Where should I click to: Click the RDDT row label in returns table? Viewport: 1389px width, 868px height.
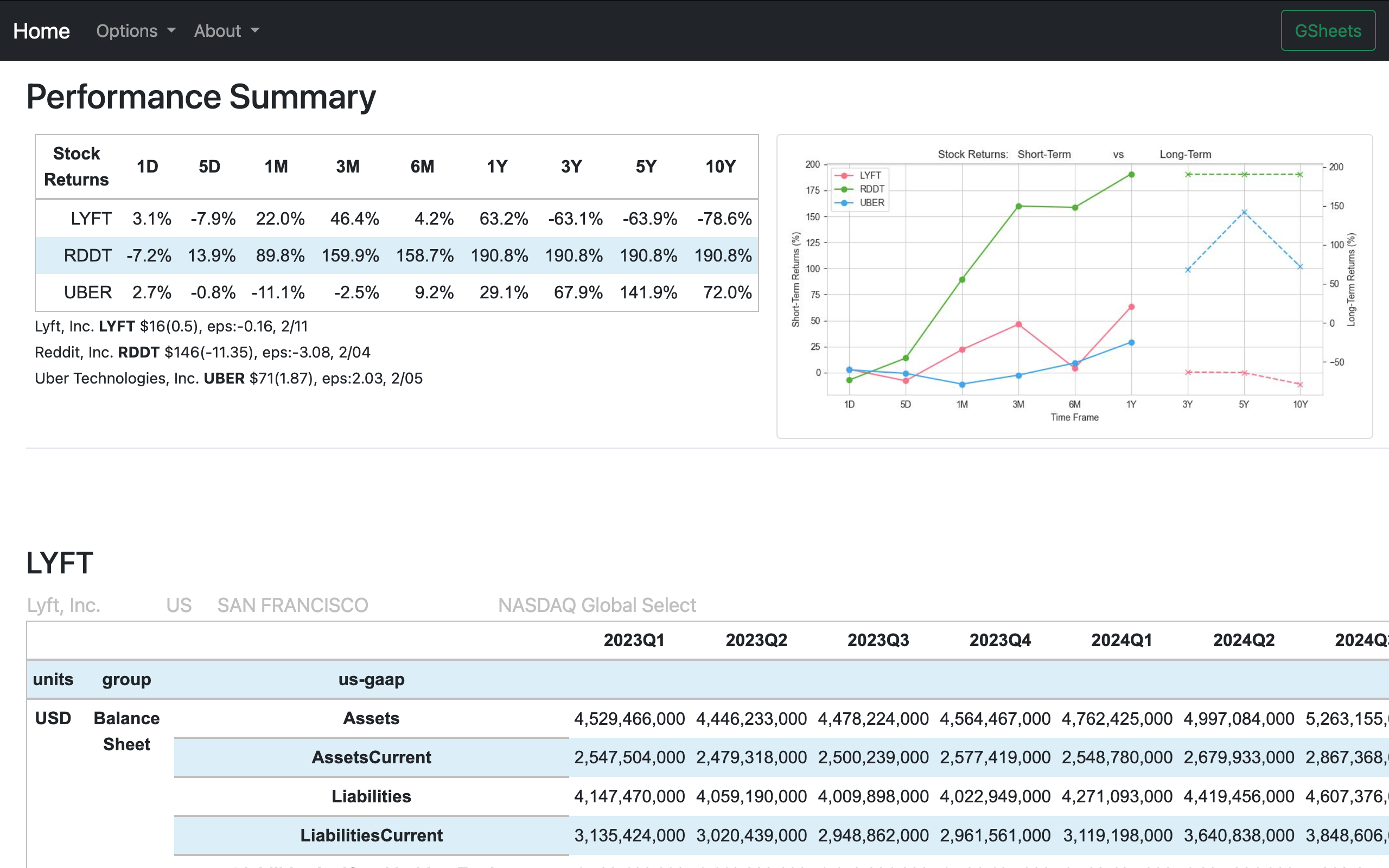click(x=87, y=256)
